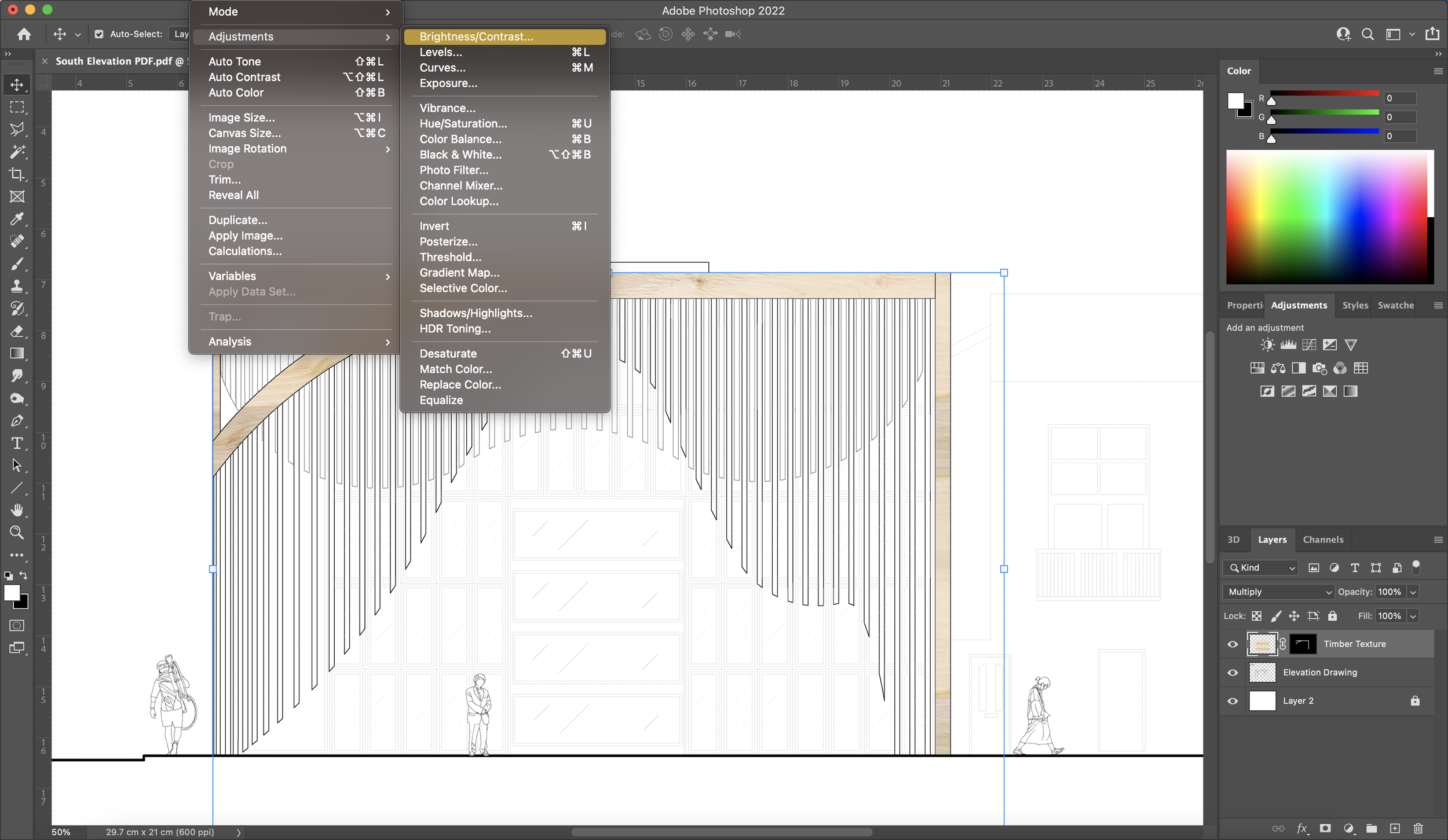The image size is (1448, 840).
Task: Open the Multiply blend mode dropdown
Action: 1278,592
